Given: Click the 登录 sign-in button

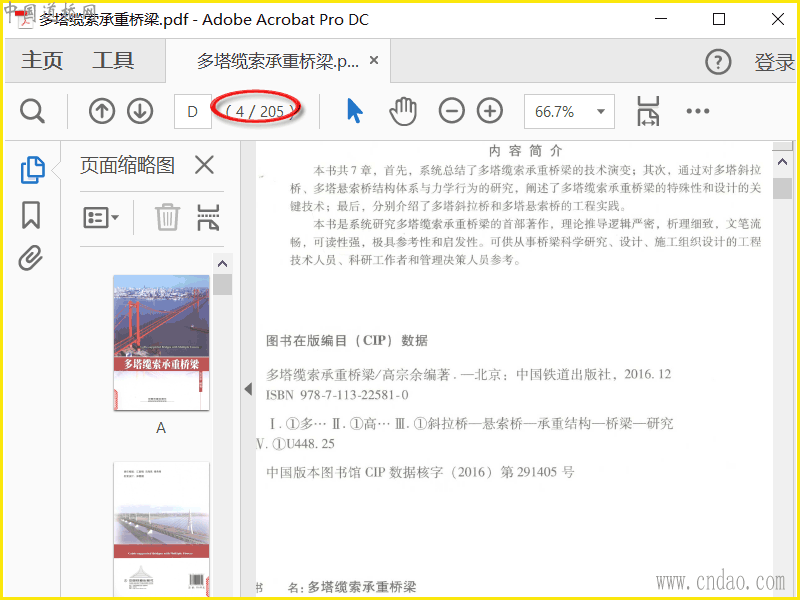Looking at the screenshot, I should pyautogui.click(x=774, y=62).
